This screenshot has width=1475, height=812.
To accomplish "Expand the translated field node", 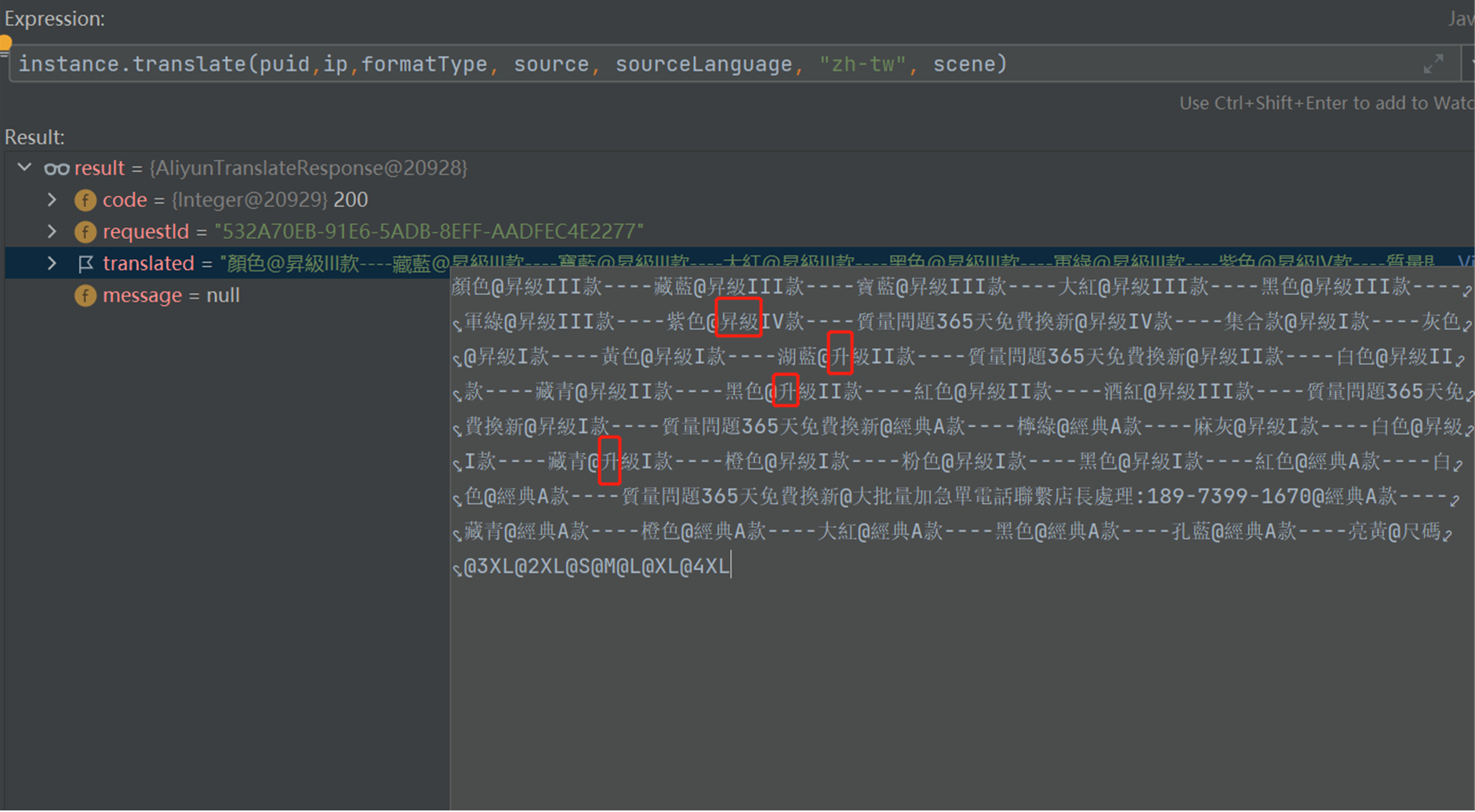I will [x=52, y=263].
